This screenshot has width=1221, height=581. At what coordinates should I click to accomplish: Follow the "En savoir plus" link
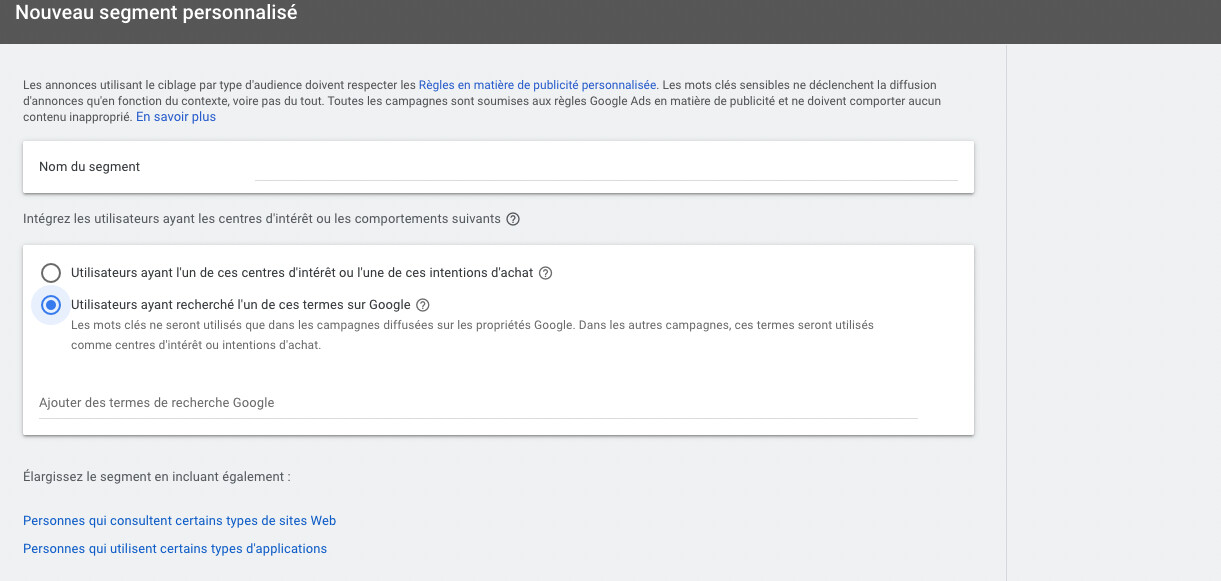point(176,117)
